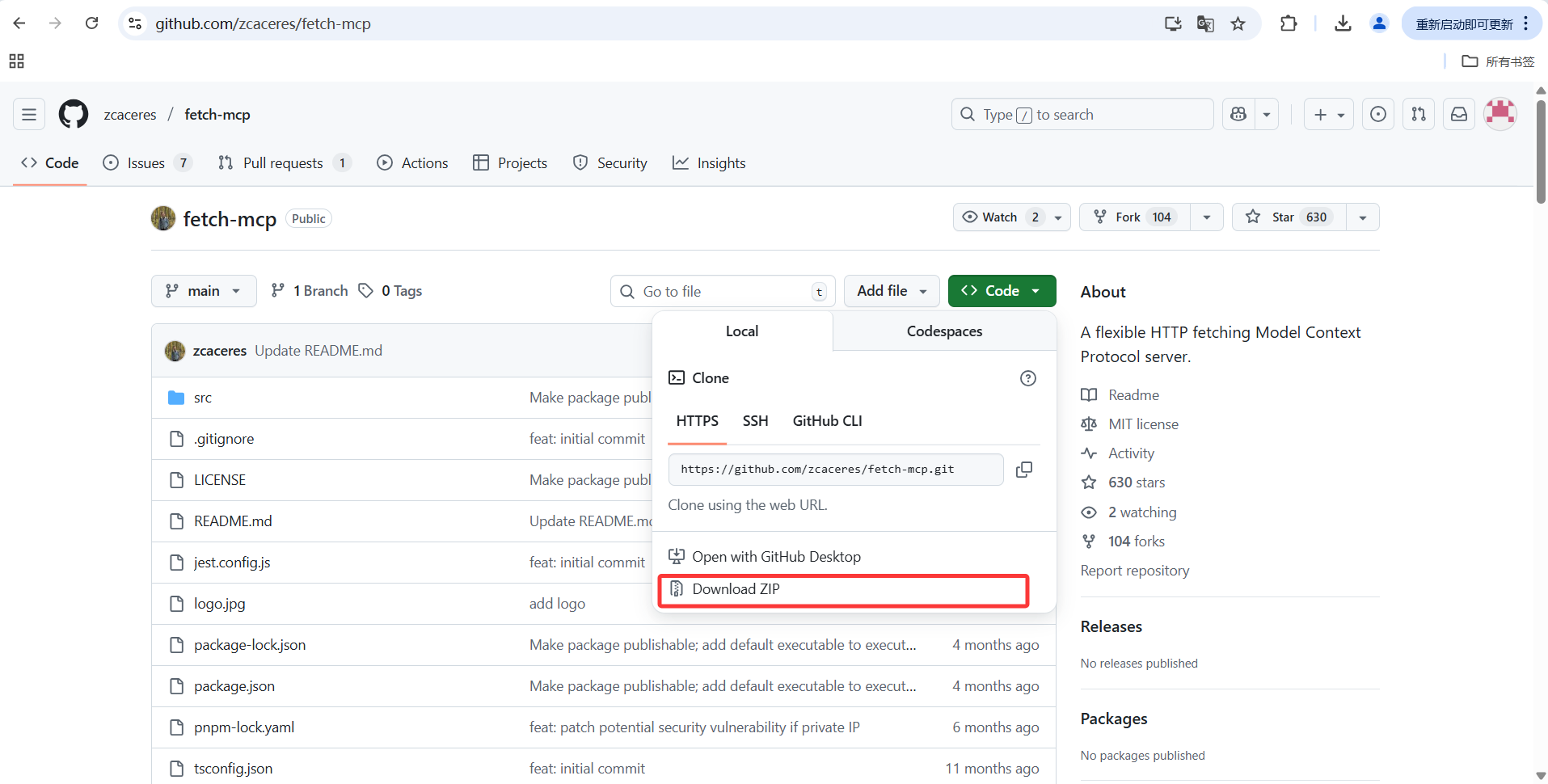Expand the Copilot dropdown arrow
This screenshot has width=1548, height=784.
coord(1267,115)
